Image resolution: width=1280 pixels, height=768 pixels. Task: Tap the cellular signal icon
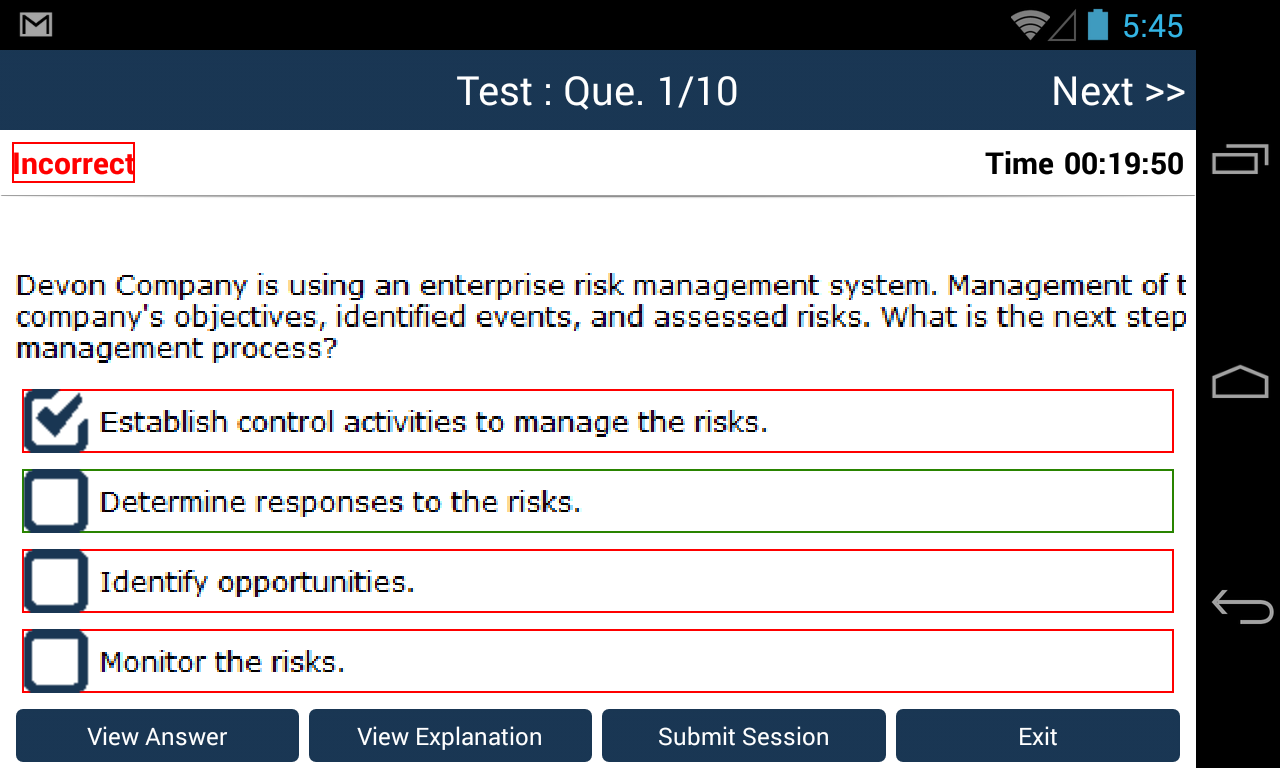coord(1062,25)
